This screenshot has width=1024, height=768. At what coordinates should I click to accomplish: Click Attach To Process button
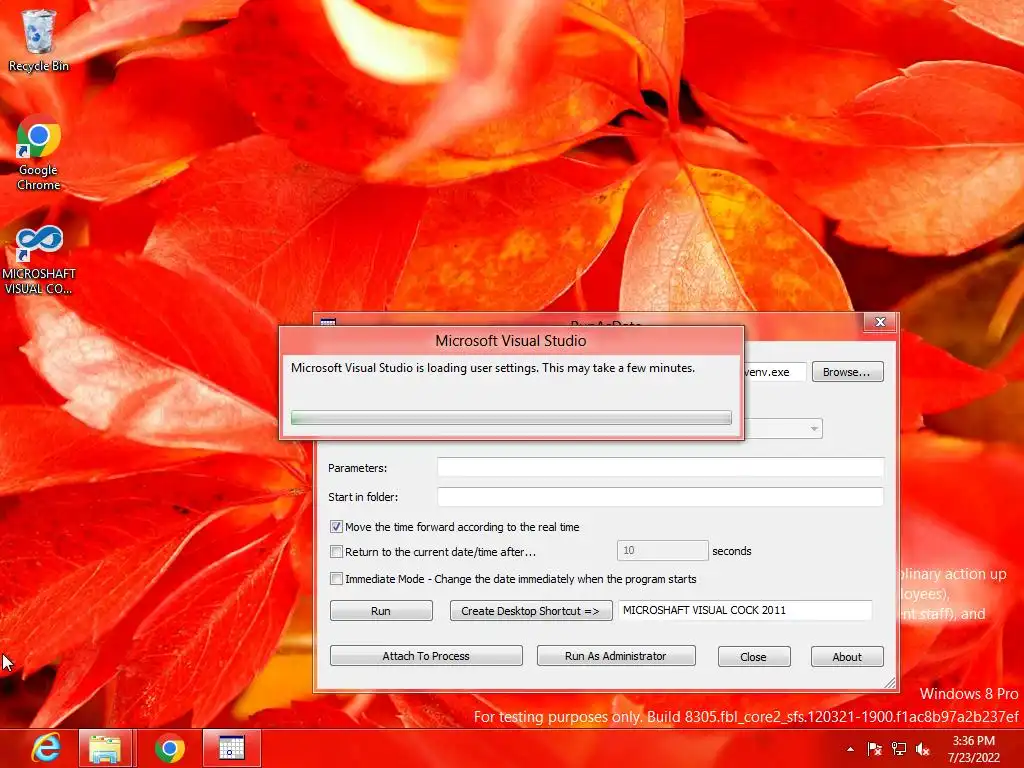tap(426, 656)
